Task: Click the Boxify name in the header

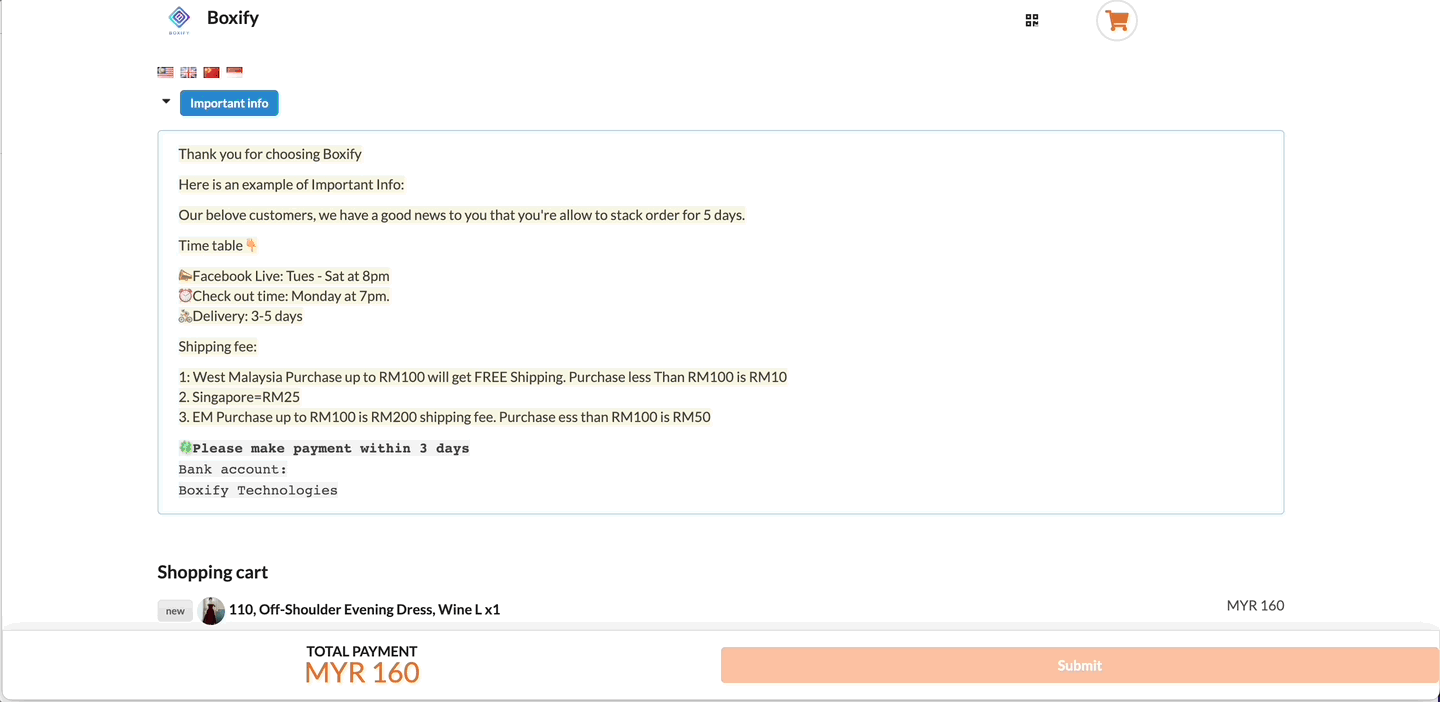Action: pyautogui.click(x=232, y=17)
